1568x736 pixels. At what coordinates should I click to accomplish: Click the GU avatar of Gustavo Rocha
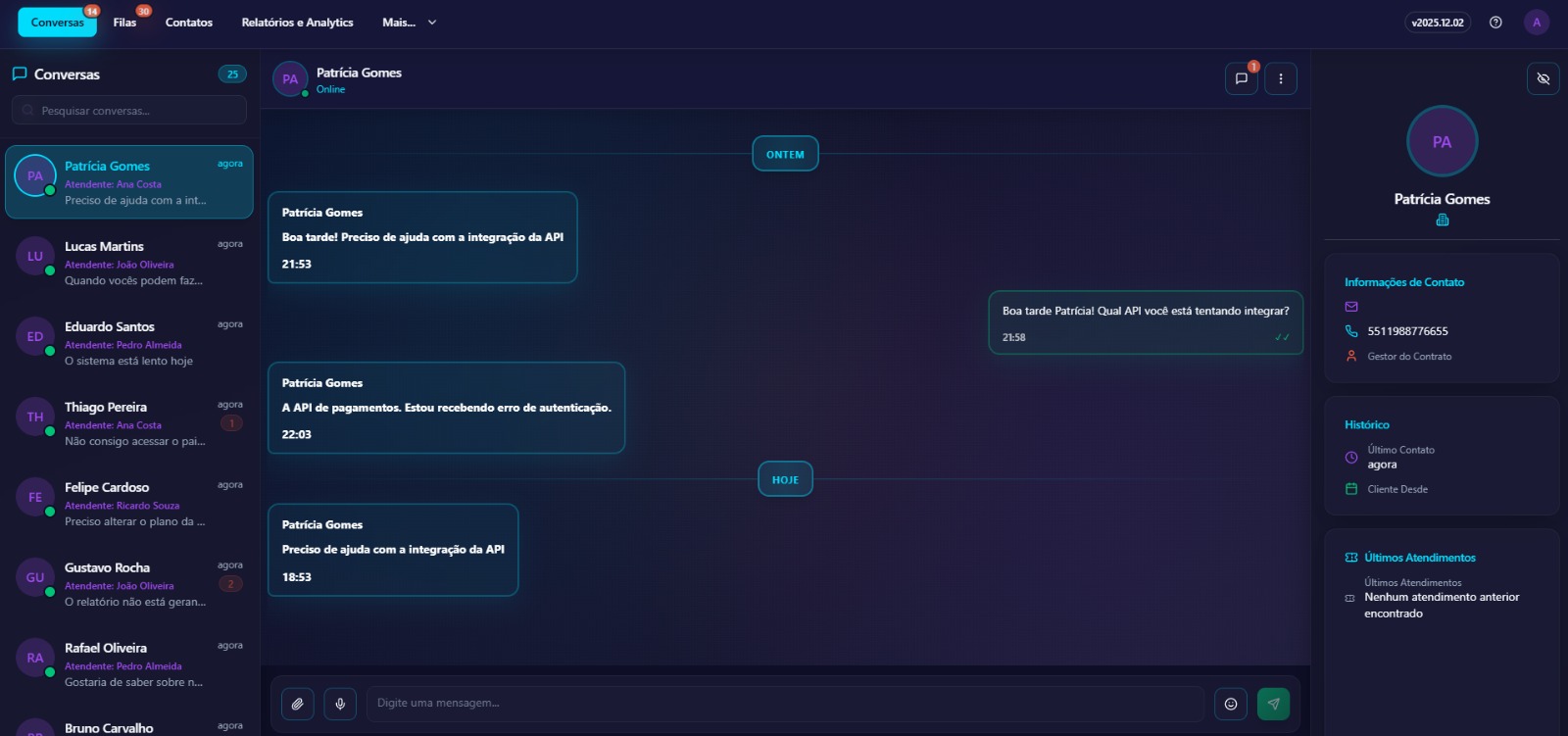tap(35, 577)
